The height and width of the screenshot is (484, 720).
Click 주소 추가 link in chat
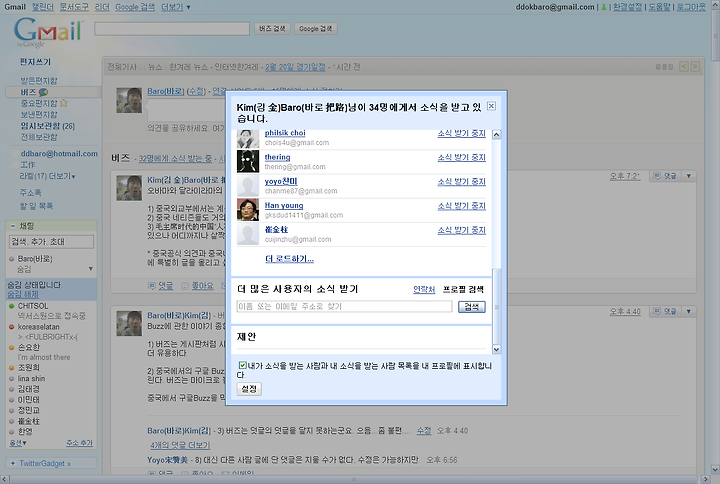point(79,443)
